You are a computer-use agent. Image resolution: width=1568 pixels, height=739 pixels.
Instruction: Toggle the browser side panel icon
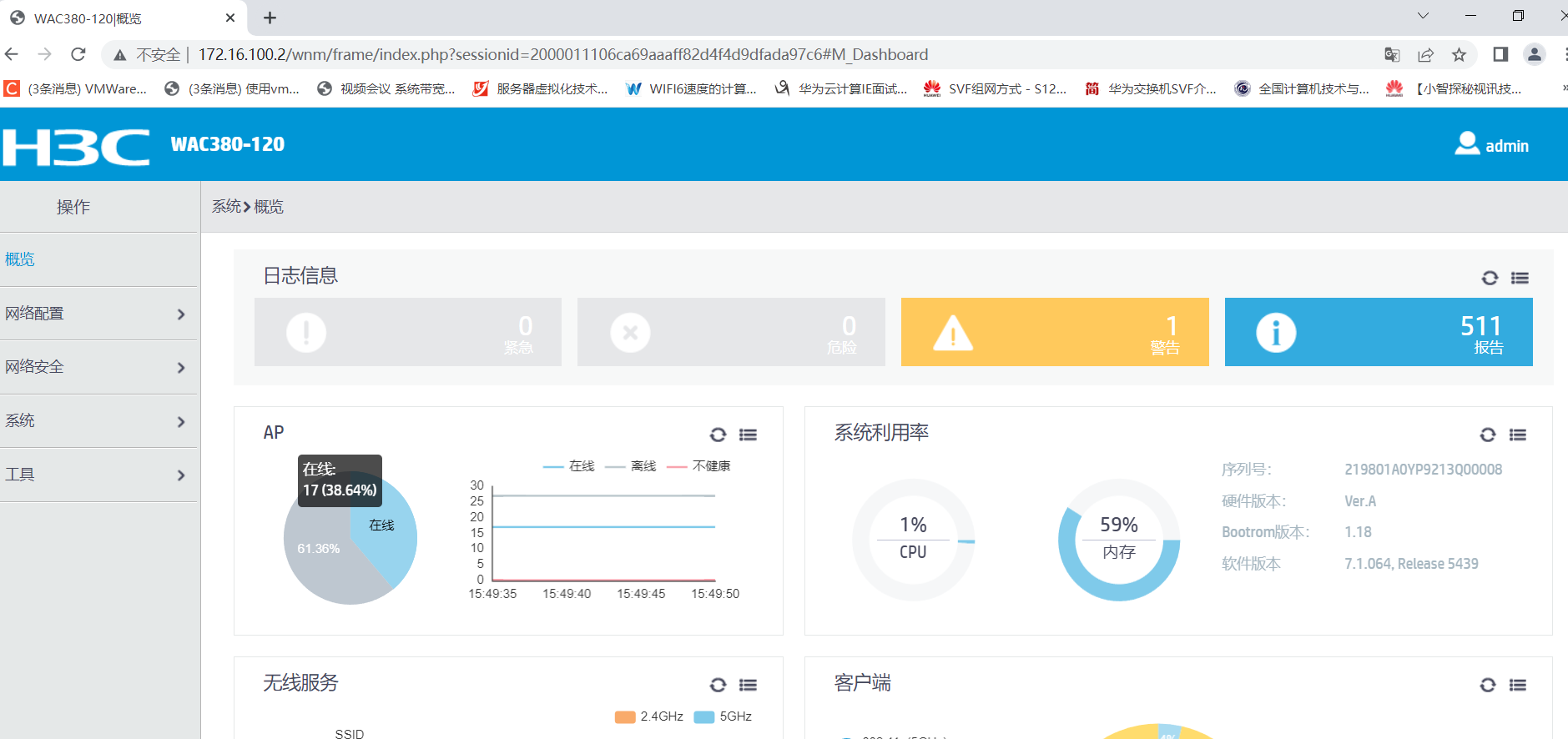coord(1500,54)
